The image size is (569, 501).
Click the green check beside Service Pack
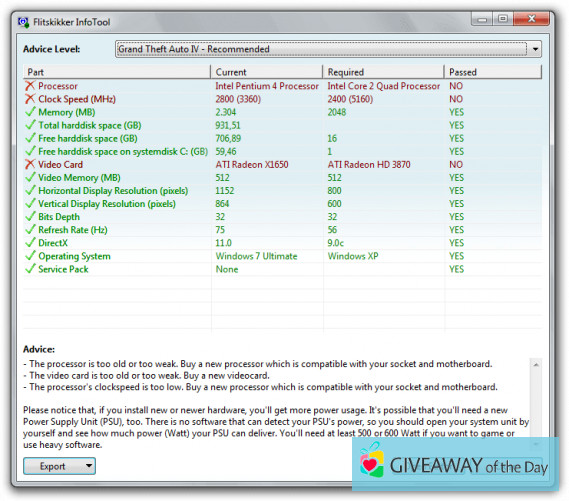pos(30,268)
